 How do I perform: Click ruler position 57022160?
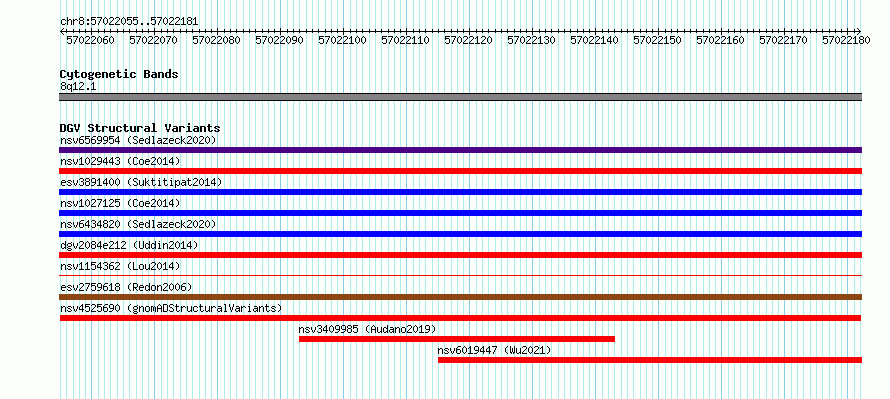click(720, 40)
